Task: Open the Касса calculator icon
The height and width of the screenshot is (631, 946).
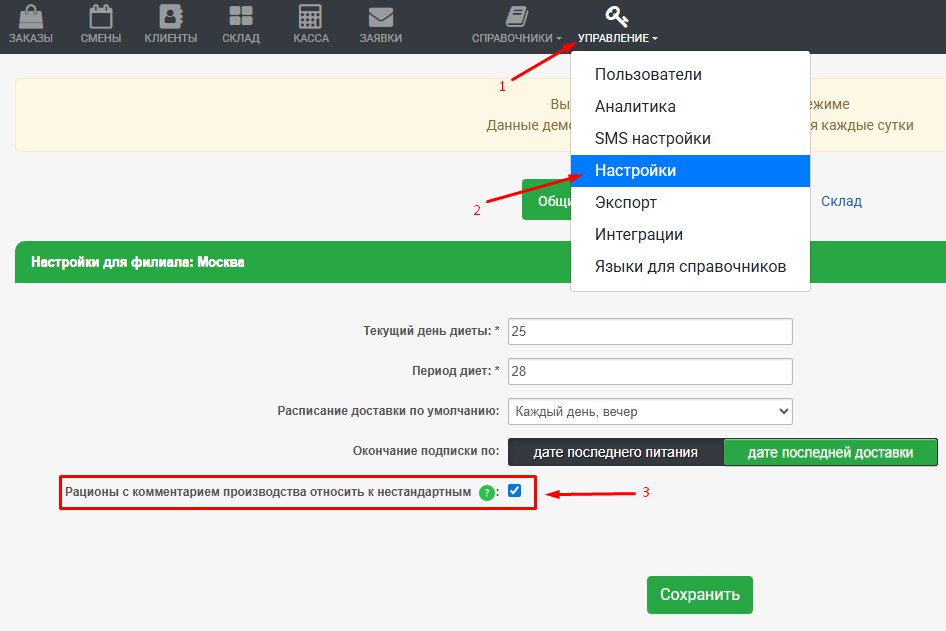Action: (310, 17)
